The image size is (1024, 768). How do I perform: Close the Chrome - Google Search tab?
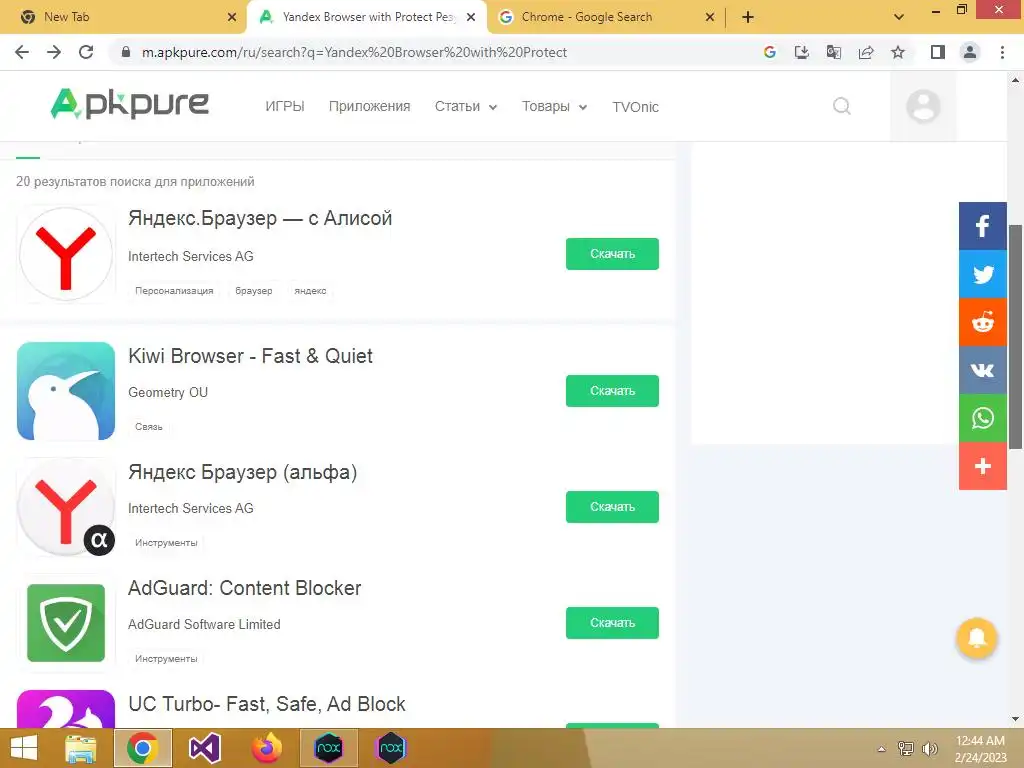coord(710,17)
